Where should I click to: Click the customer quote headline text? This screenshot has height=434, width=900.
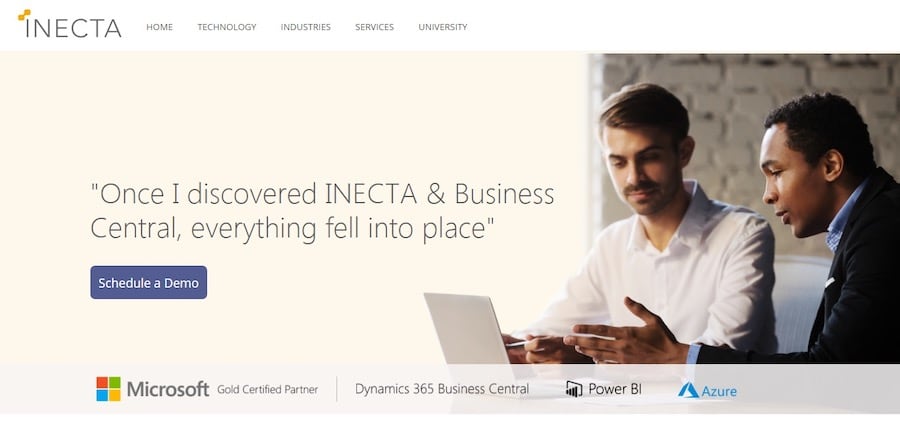tap(322, 211)
